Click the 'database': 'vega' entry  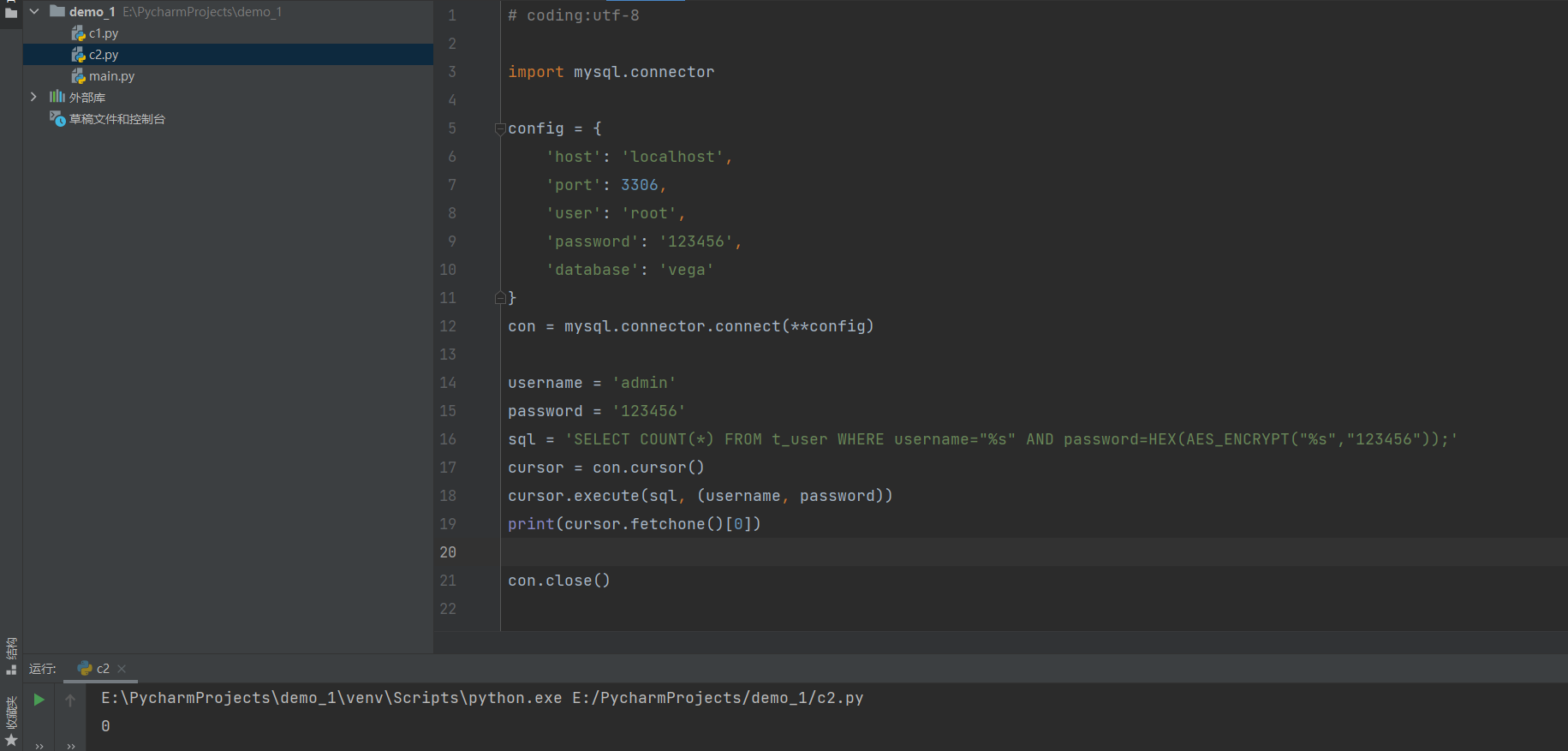[x=629, y=270]
